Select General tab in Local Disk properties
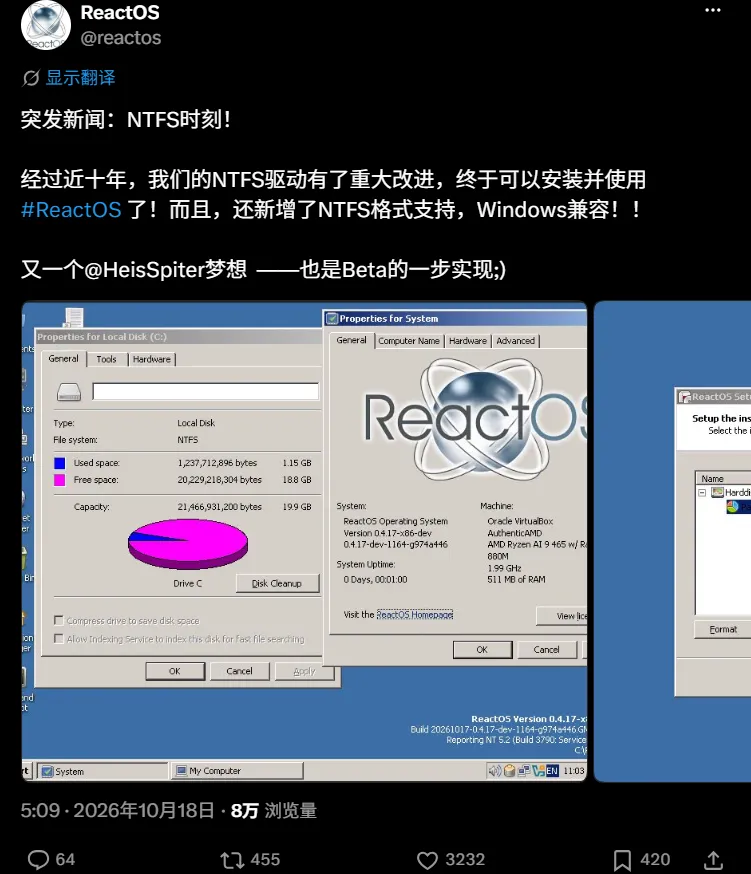 (64, 359)
